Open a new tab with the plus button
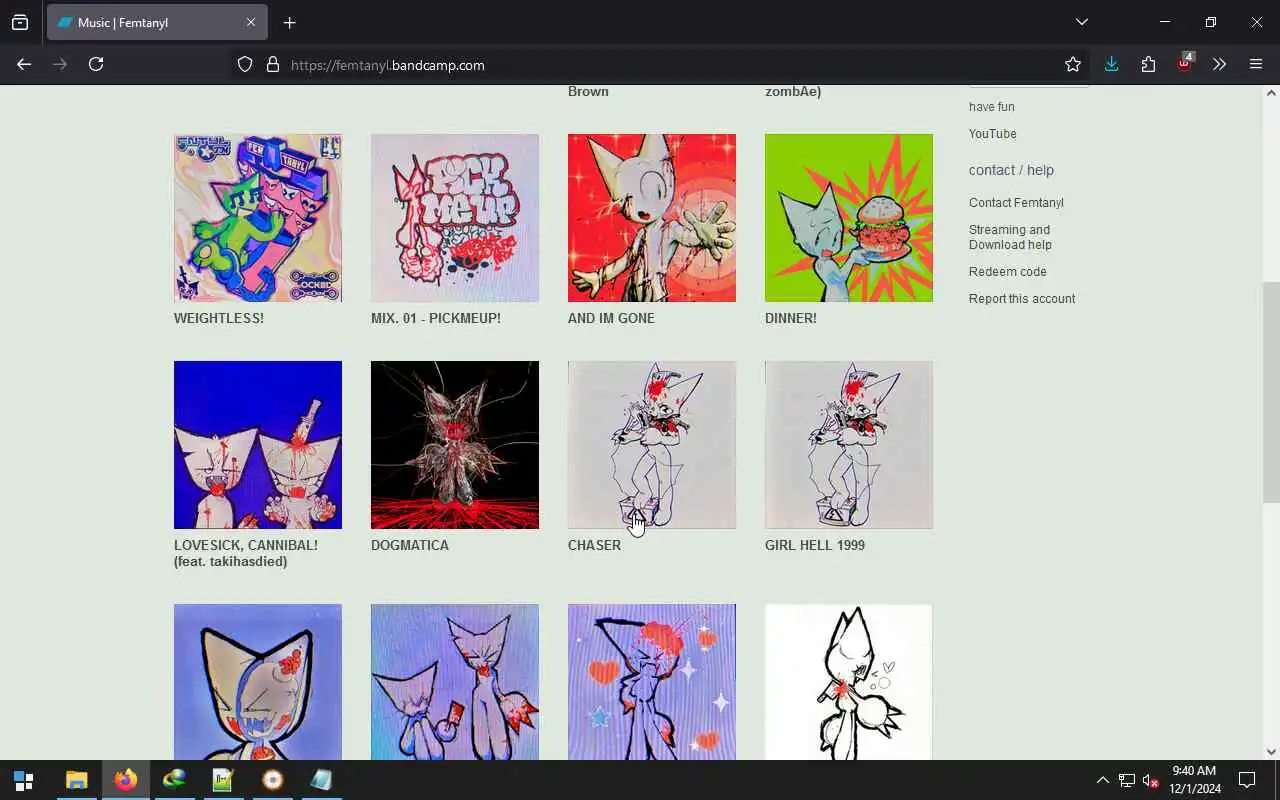This screenshot has width=1280, height=800. (289, 22)
